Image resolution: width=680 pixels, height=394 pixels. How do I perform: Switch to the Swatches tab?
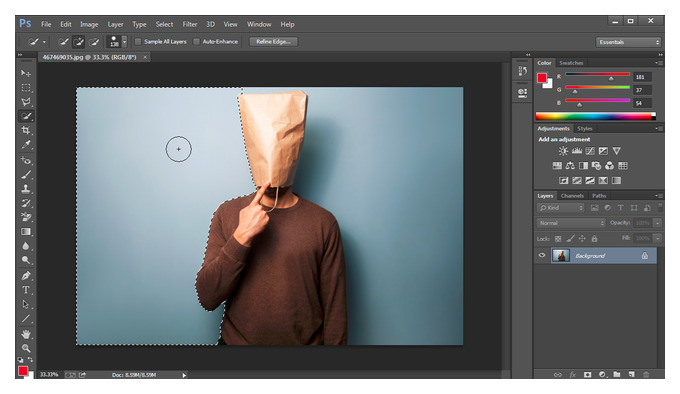571,63
